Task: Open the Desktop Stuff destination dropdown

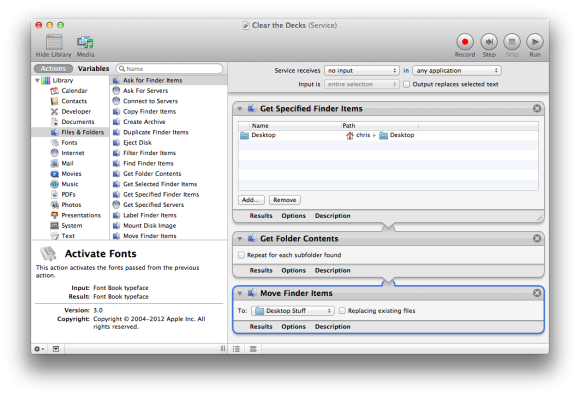Action: pos(293,311)
